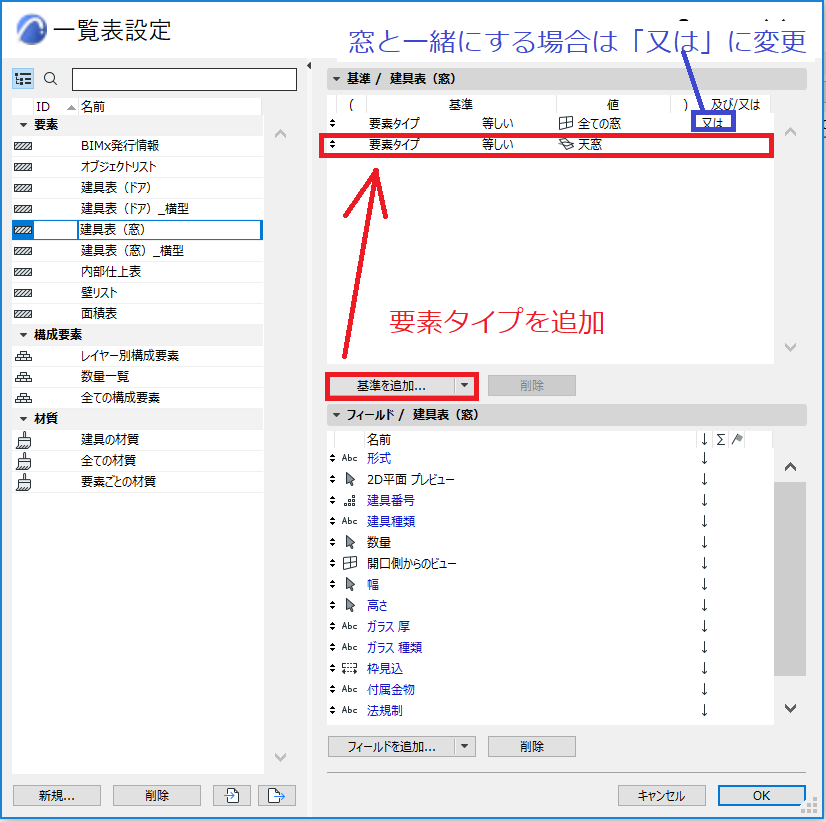Toggle sort arrow for 形式 field
The width and height of the screenshot is (826, 822).
tap(704, 458)
